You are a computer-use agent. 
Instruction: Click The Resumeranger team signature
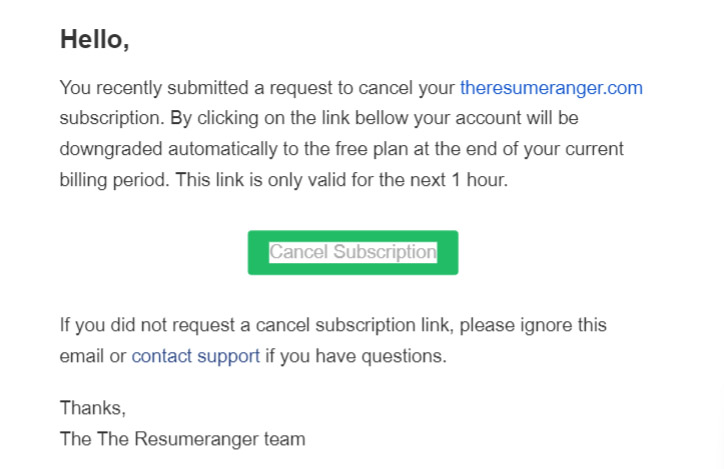(x=182, y=439)
